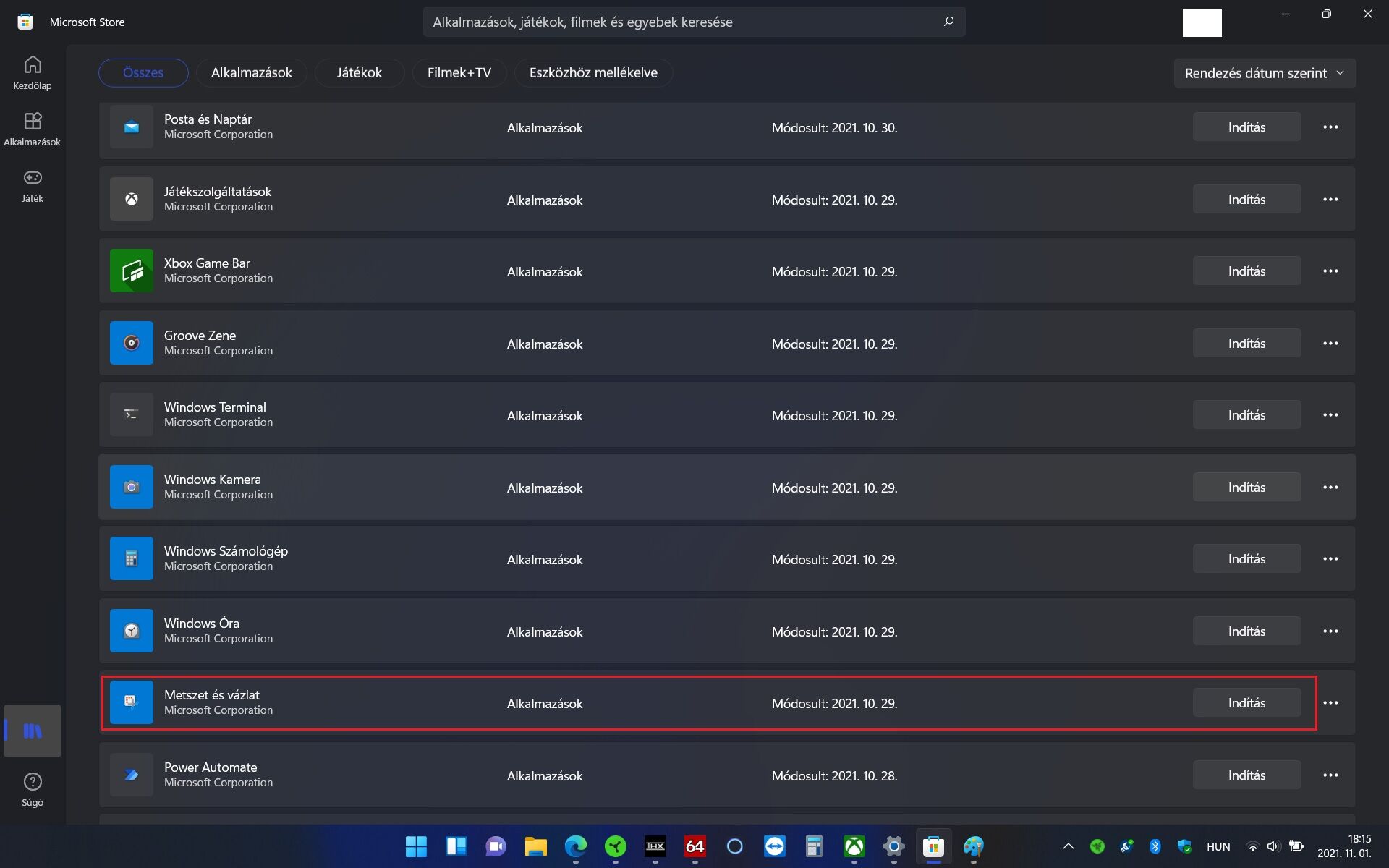Launch Metszet és vázlat with Indítás
Viewport: 1389px width, 868px height.
(1246, 702)
